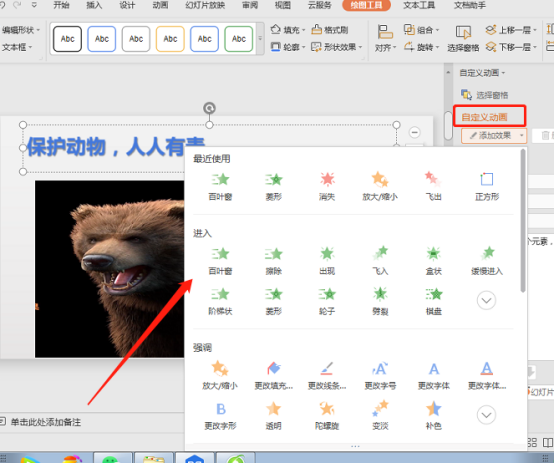Apply the 更改填充 emphasis effect
Screen dimensions: 554x463
273,376
